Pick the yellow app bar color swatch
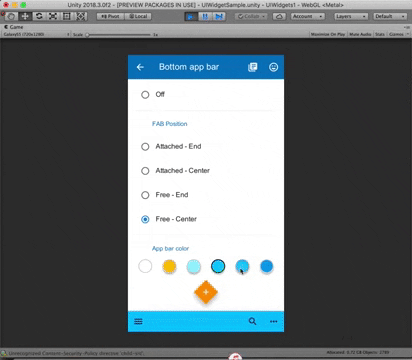Screen dimensions: 412x360 169,266
